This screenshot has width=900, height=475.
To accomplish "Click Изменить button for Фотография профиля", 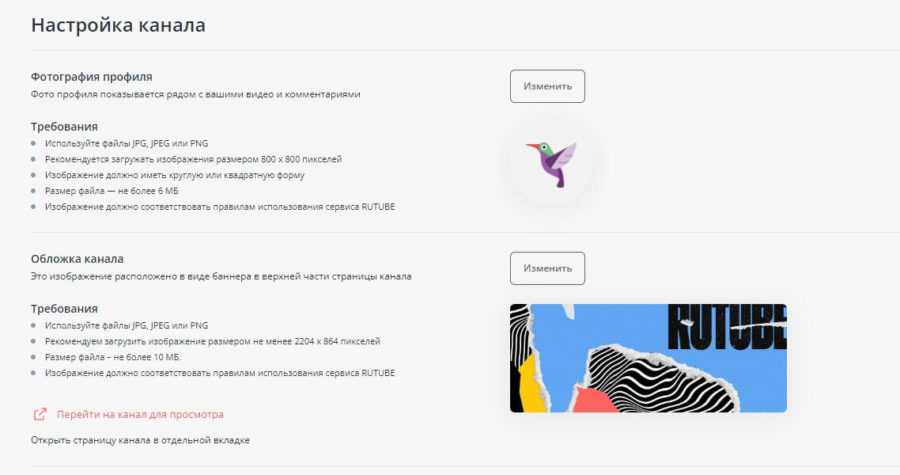I will (x=547, y=87).
